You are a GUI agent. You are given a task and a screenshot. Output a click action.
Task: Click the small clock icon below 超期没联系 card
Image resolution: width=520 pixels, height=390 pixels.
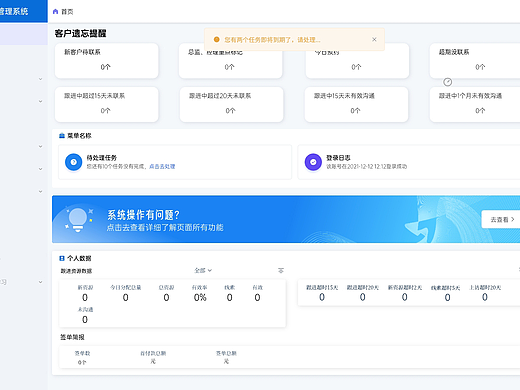(447, 82)
